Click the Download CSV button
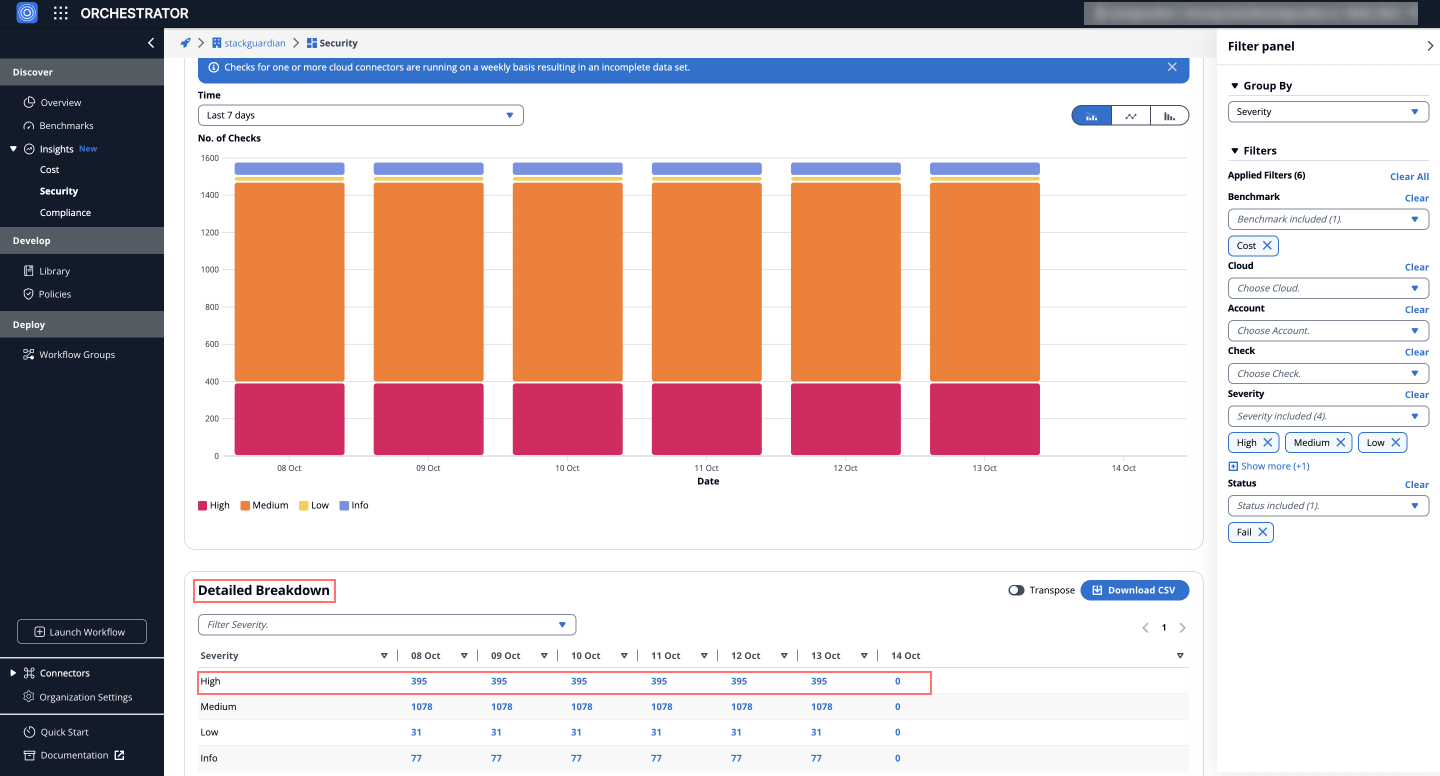 1134,591
